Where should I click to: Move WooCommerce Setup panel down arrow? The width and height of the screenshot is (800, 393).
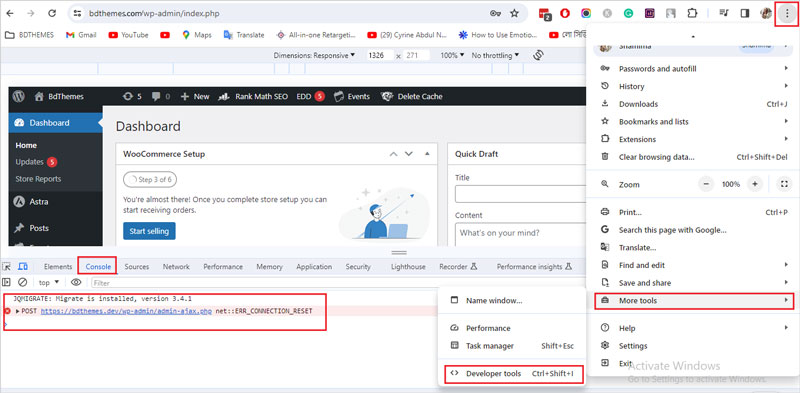click(x=408, y=154)
